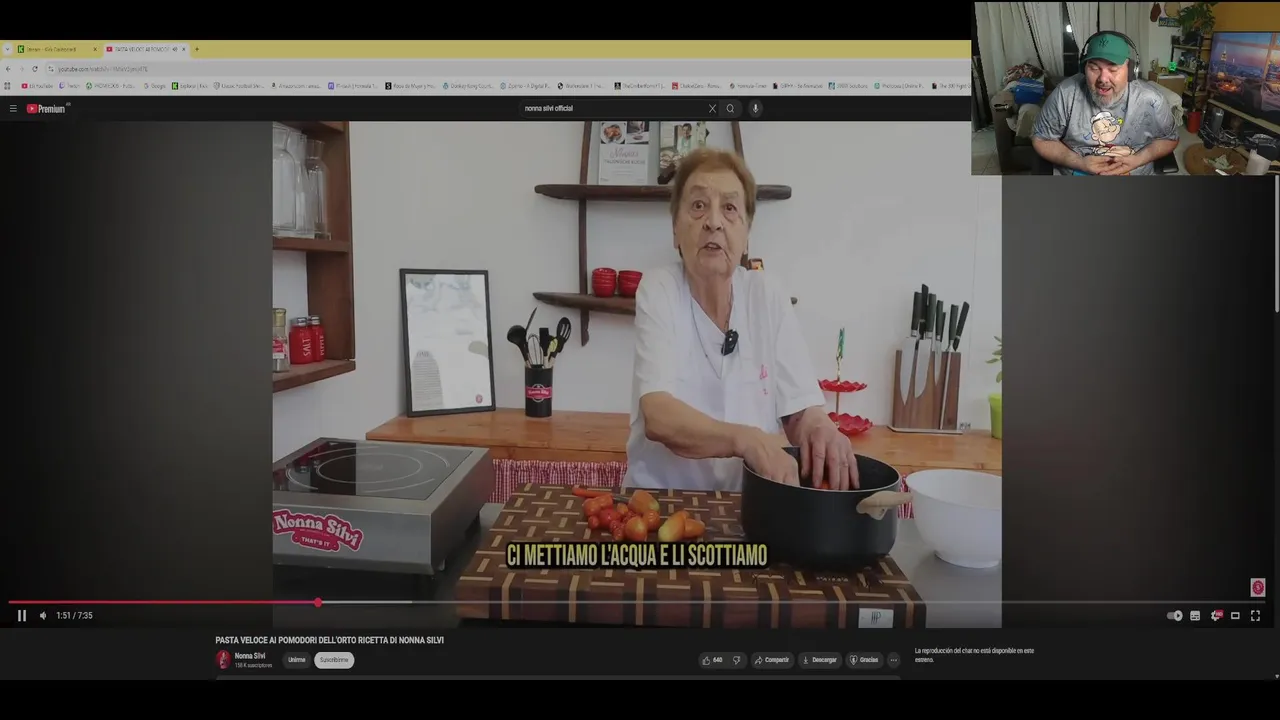Open the YouTube guide hamburger menu
Viewport: 1280px width, 720px height.
(13, 108)
